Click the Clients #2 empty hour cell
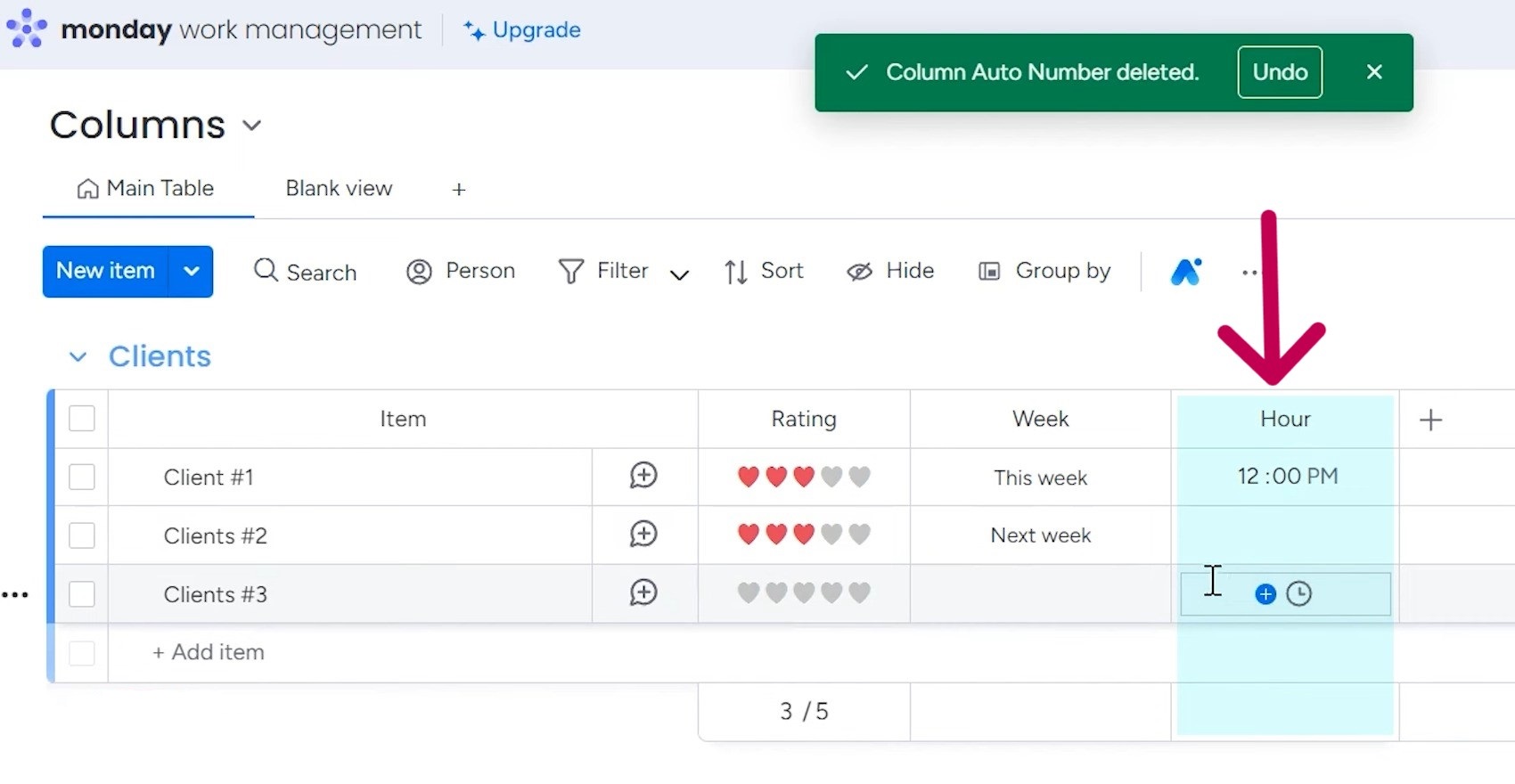The image size is (1515, 784). coord(1285,535)
